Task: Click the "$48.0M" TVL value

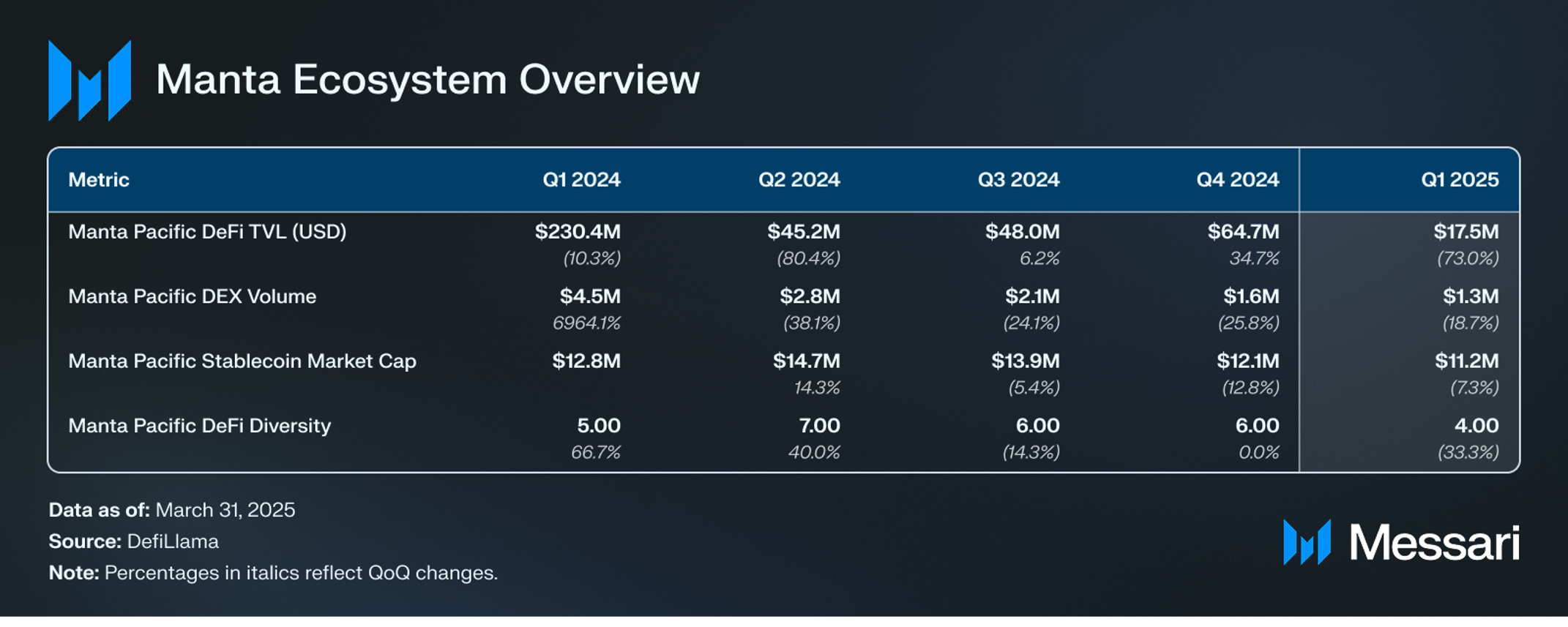Action: tap(1022, 232)
